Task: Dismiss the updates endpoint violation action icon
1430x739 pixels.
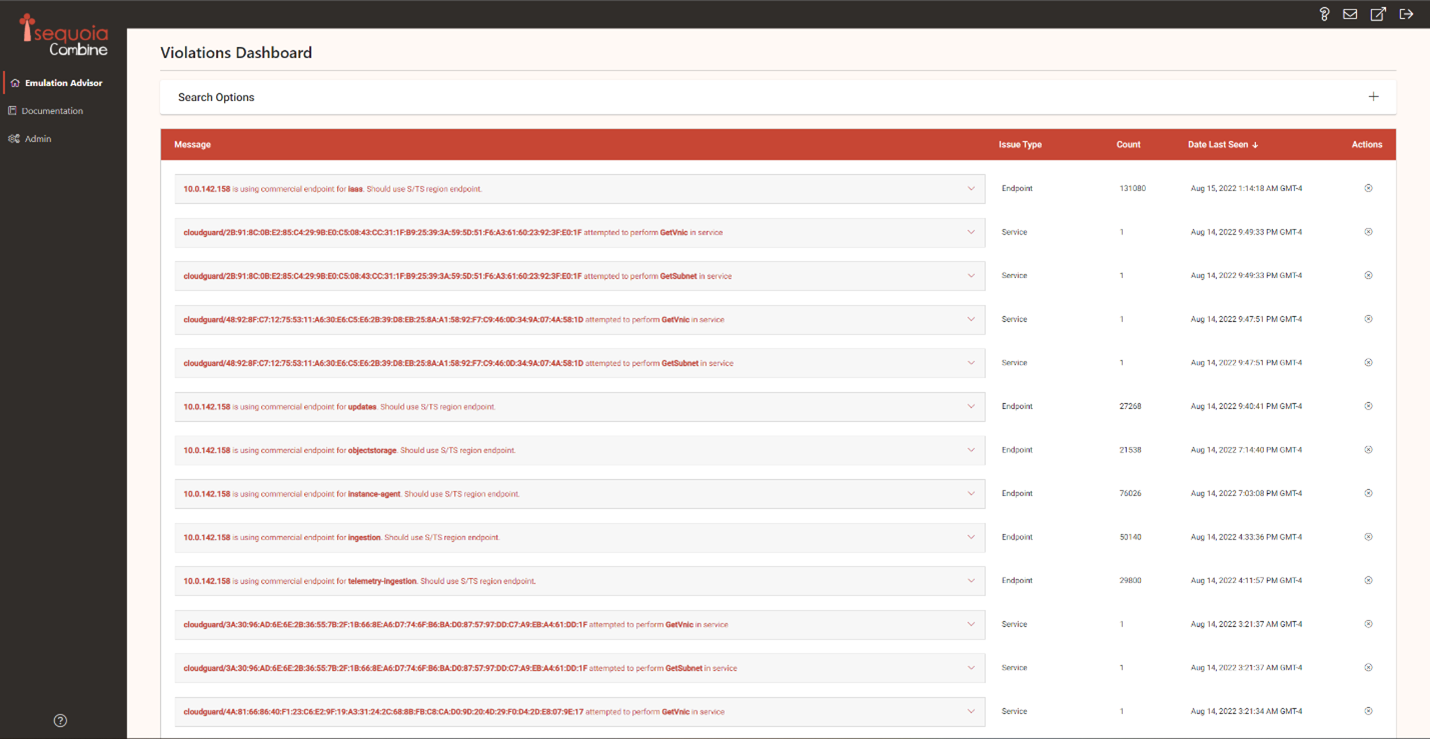Action: (x=1368, y=406)
